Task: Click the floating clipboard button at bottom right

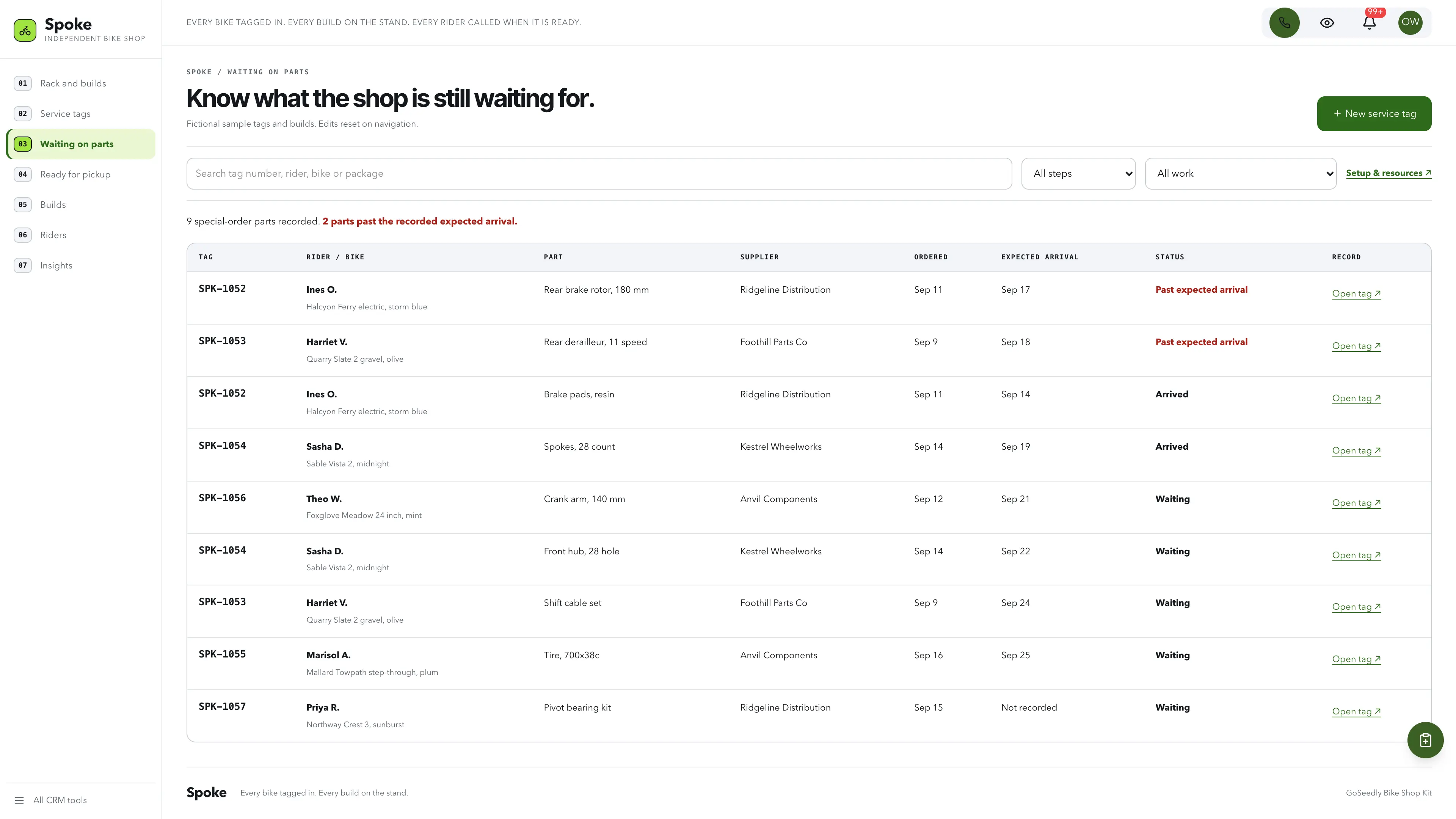Action: (1425, 740)
